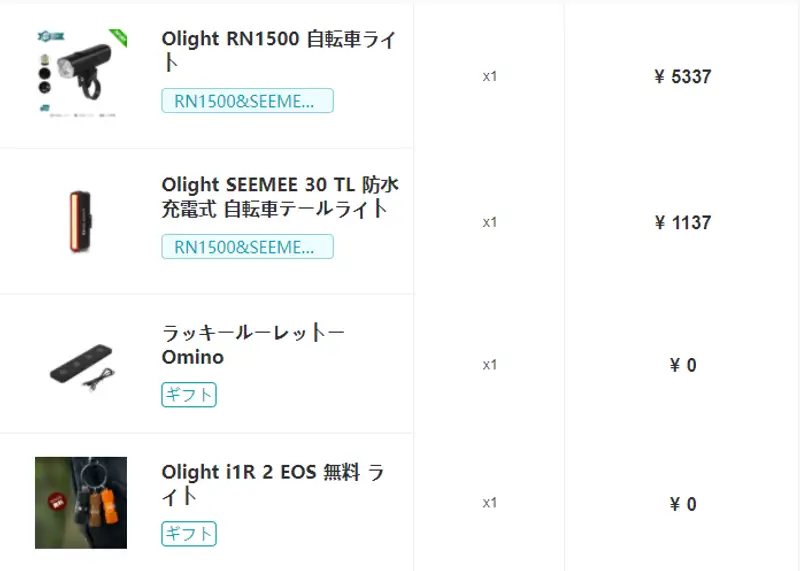Screen dimensions: 800x571
Task: Click the ギフト badge under Omino
Action: click(x=189, y=394)
